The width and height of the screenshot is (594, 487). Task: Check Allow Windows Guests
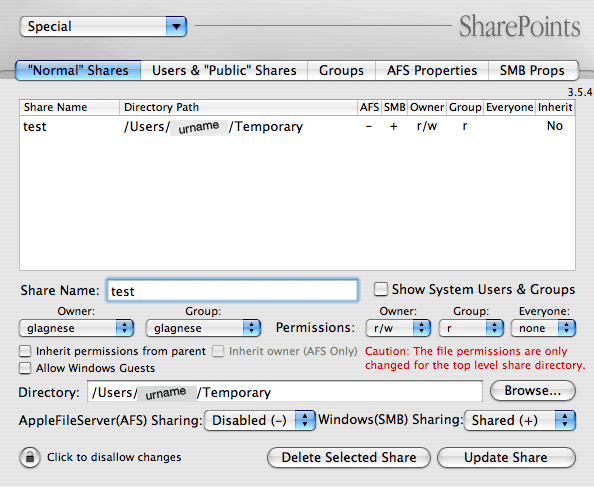[x=25, y=368]
